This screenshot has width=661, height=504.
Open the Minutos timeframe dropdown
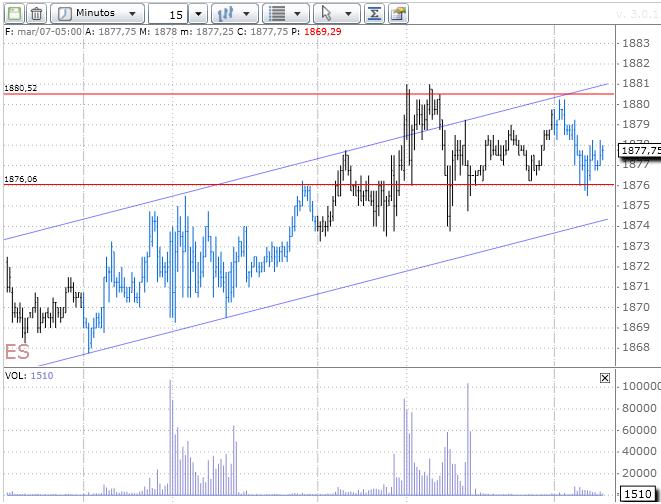point(97,13)
